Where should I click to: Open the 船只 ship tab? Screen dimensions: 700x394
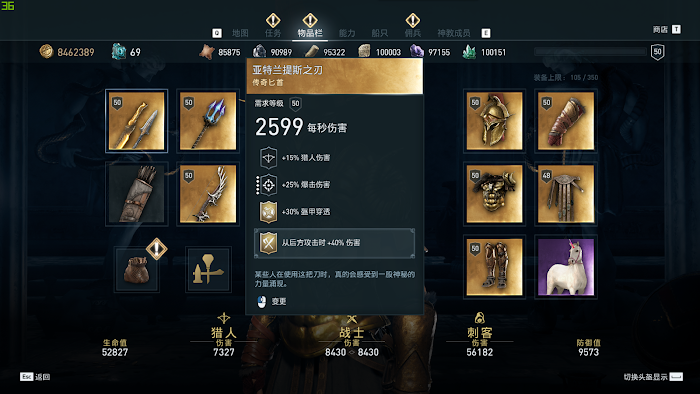pos(379,33)
